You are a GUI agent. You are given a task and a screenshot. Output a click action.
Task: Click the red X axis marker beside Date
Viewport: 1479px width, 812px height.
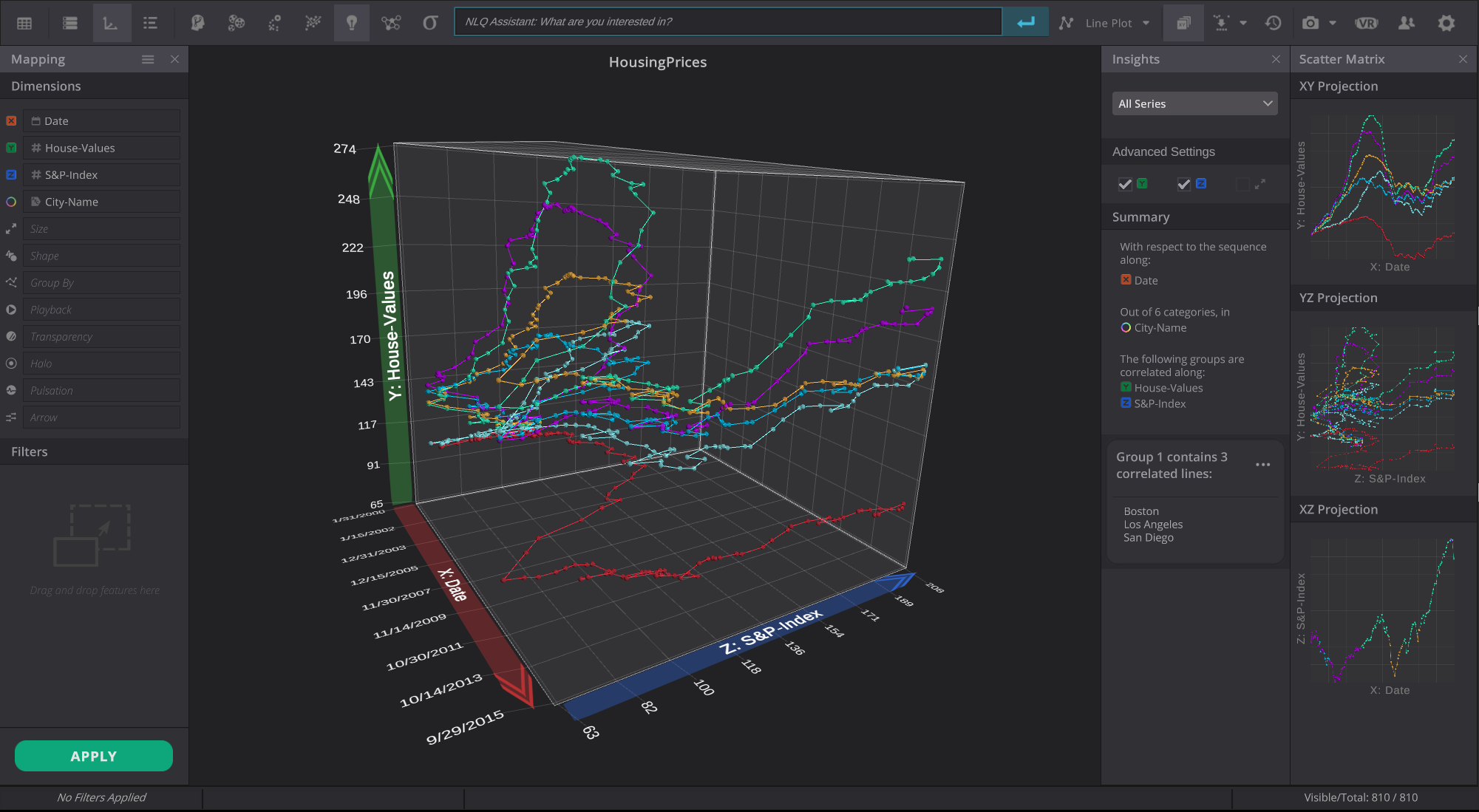click(11, 121)
